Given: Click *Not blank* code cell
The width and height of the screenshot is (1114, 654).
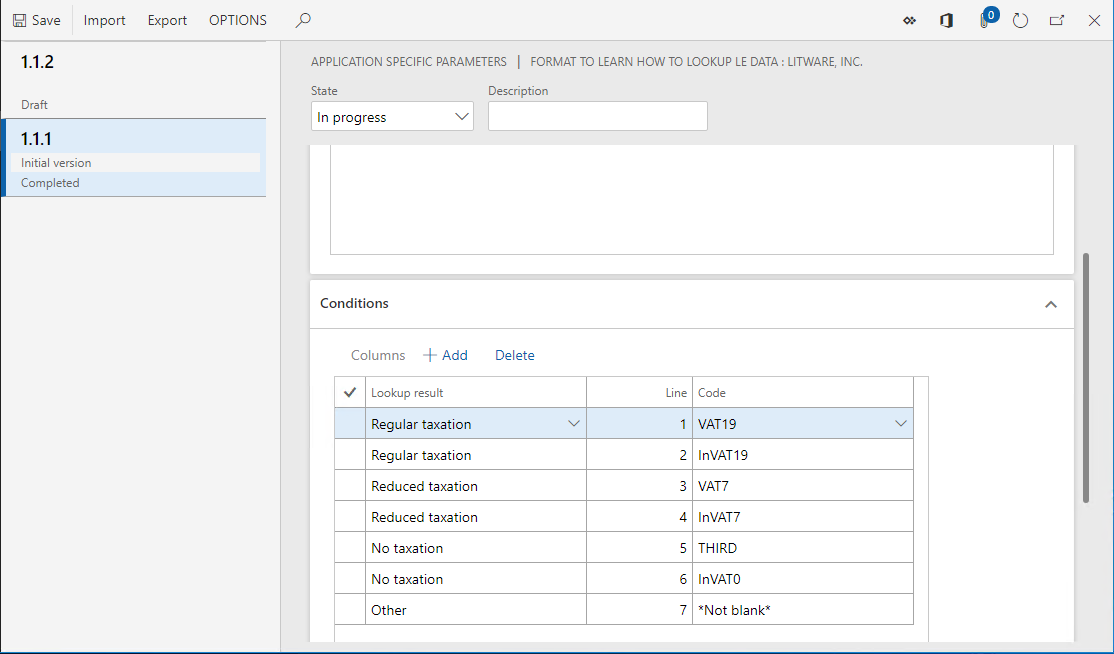Looking at the screenshot, I should pyautogui.click(x=803, y=610).
